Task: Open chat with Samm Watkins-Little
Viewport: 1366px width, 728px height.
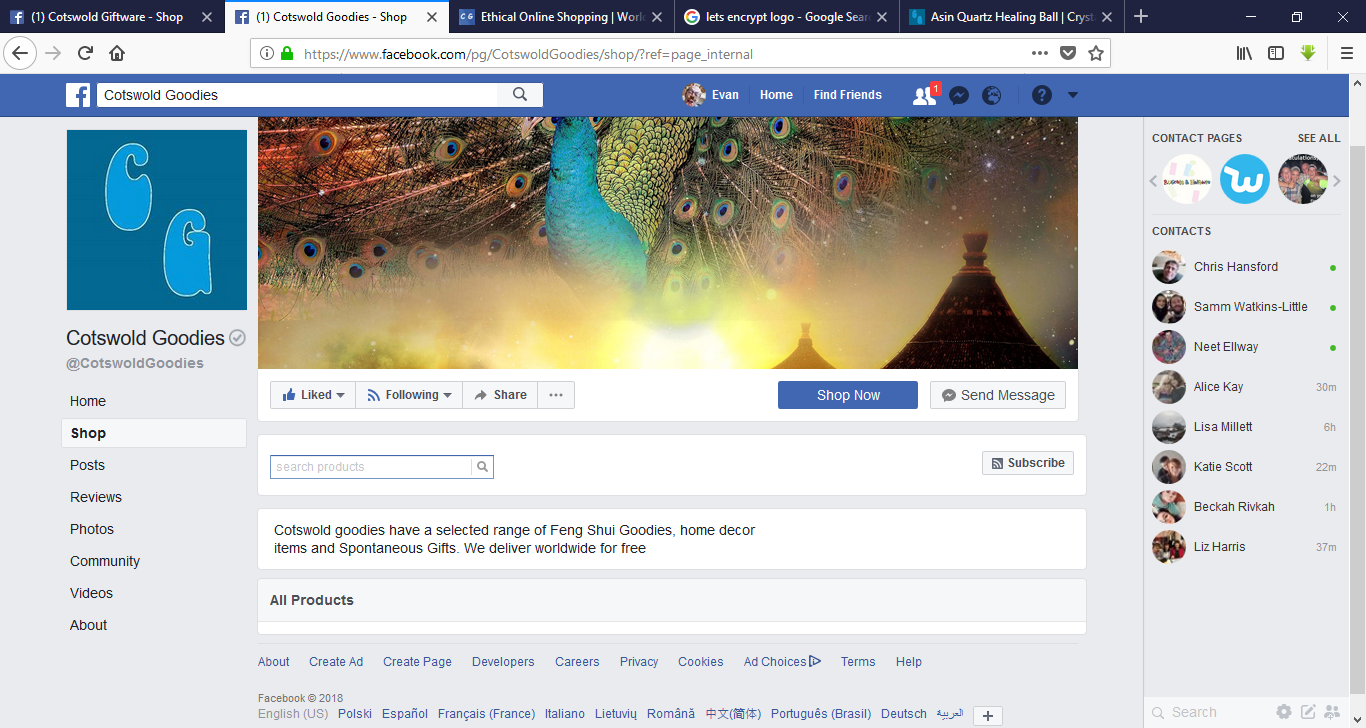Action: pos(1244,307)
